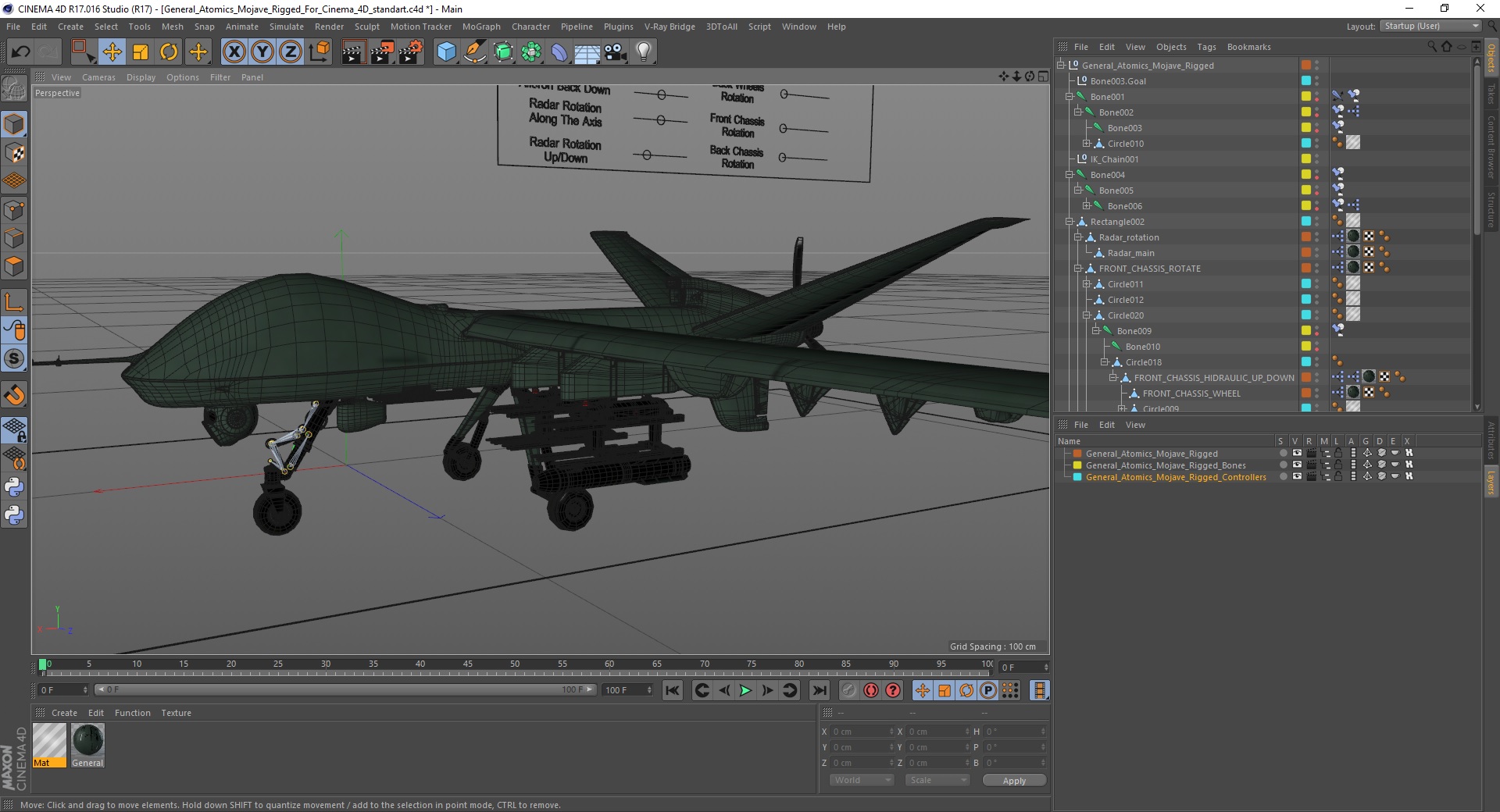Activate the Scale tool
Viewport: 1500px width, 812px height.
141,52
